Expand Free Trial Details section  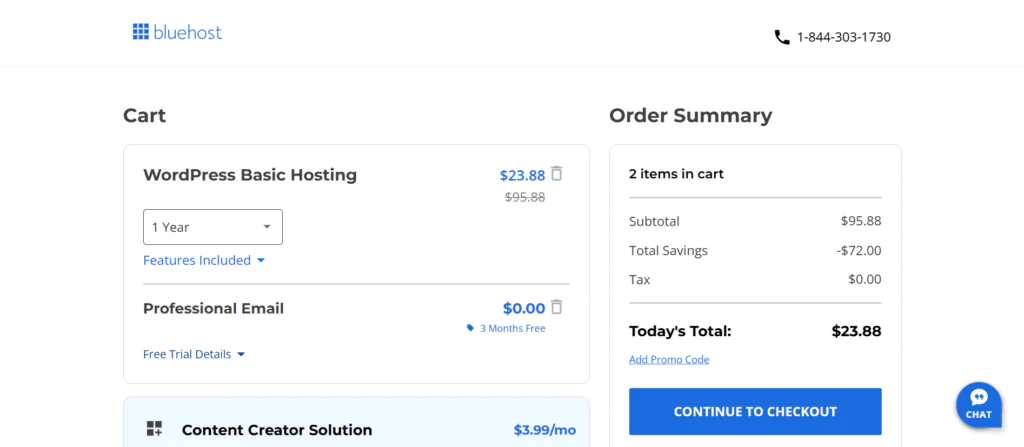(194, 354)
